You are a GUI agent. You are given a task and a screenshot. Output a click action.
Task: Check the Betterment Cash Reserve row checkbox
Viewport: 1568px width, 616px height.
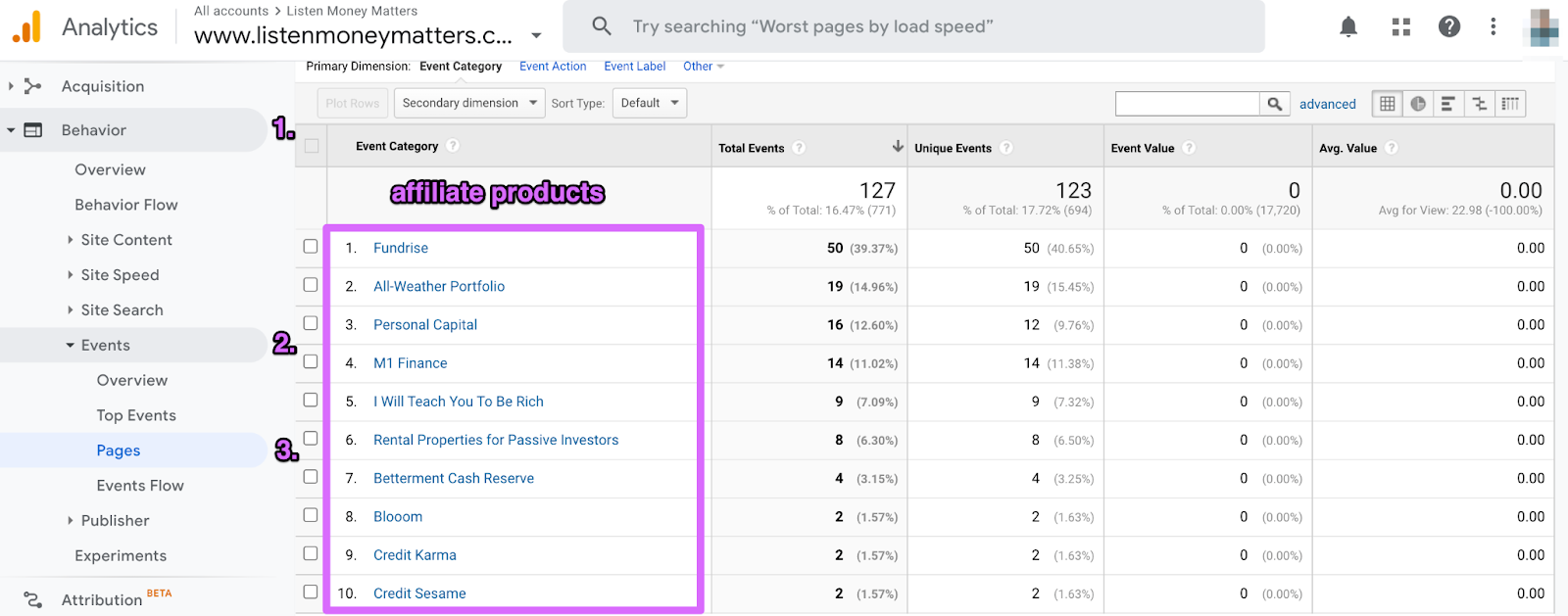pos(311,477)
